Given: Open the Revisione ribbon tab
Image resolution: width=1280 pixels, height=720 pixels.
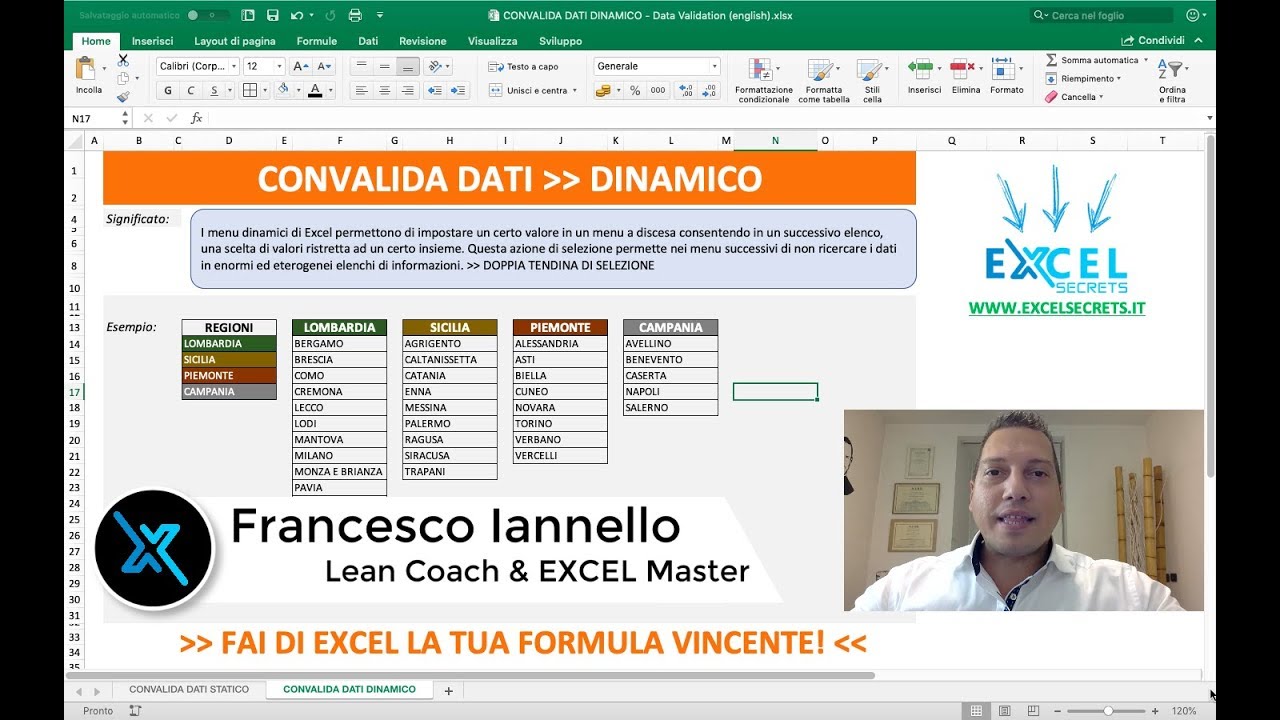Looking at the screenshot, I should (423, 41).
